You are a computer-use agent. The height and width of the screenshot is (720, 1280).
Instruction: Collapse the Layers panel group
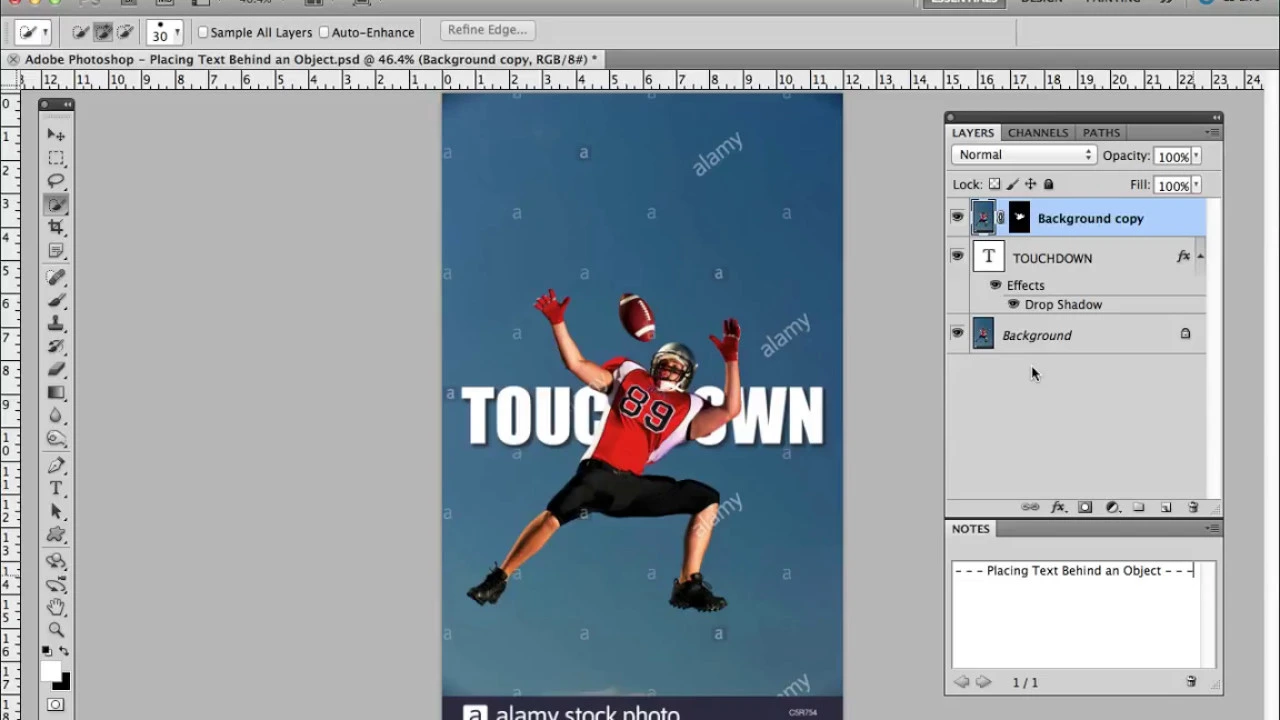pyautogui.click(x=1216, y=117)
